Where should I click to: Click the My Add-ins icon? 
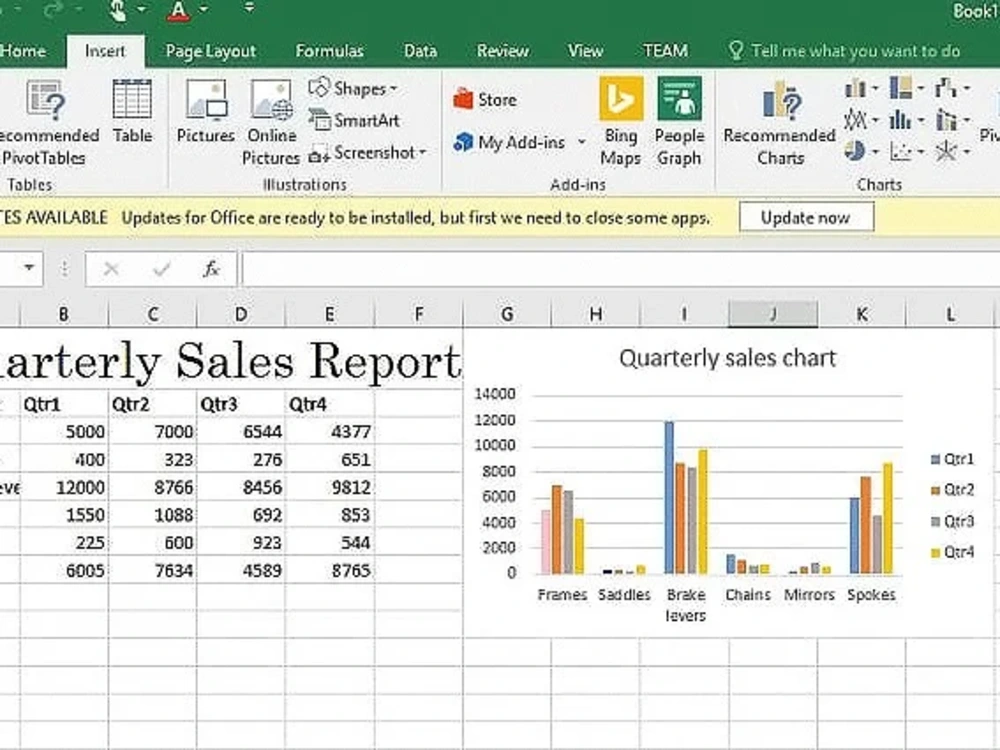click(463, 142)
